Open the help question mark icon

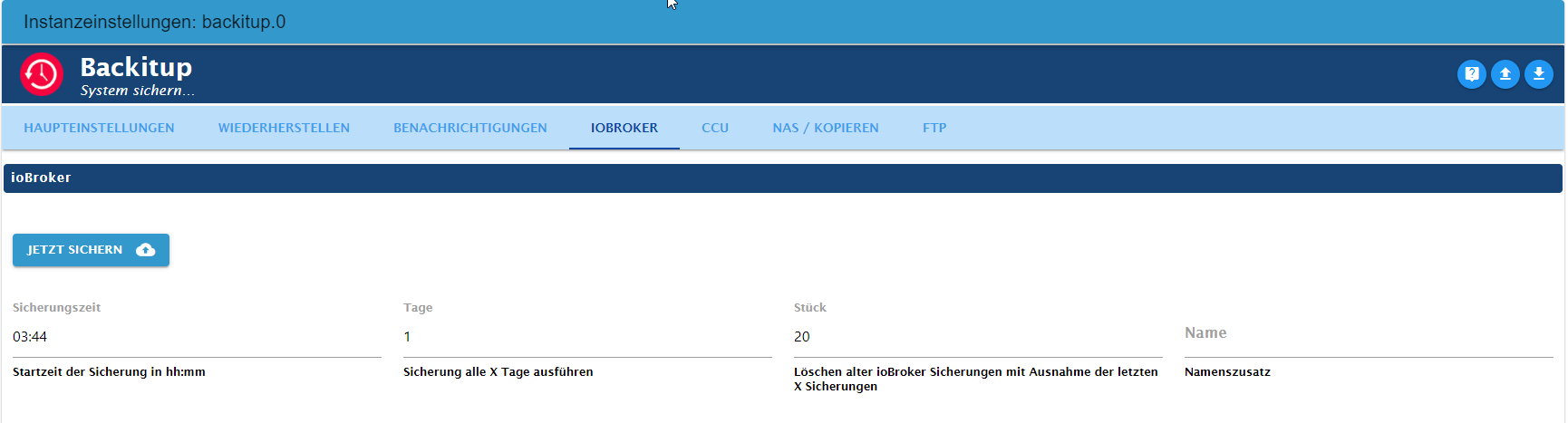coord(1472,74)
